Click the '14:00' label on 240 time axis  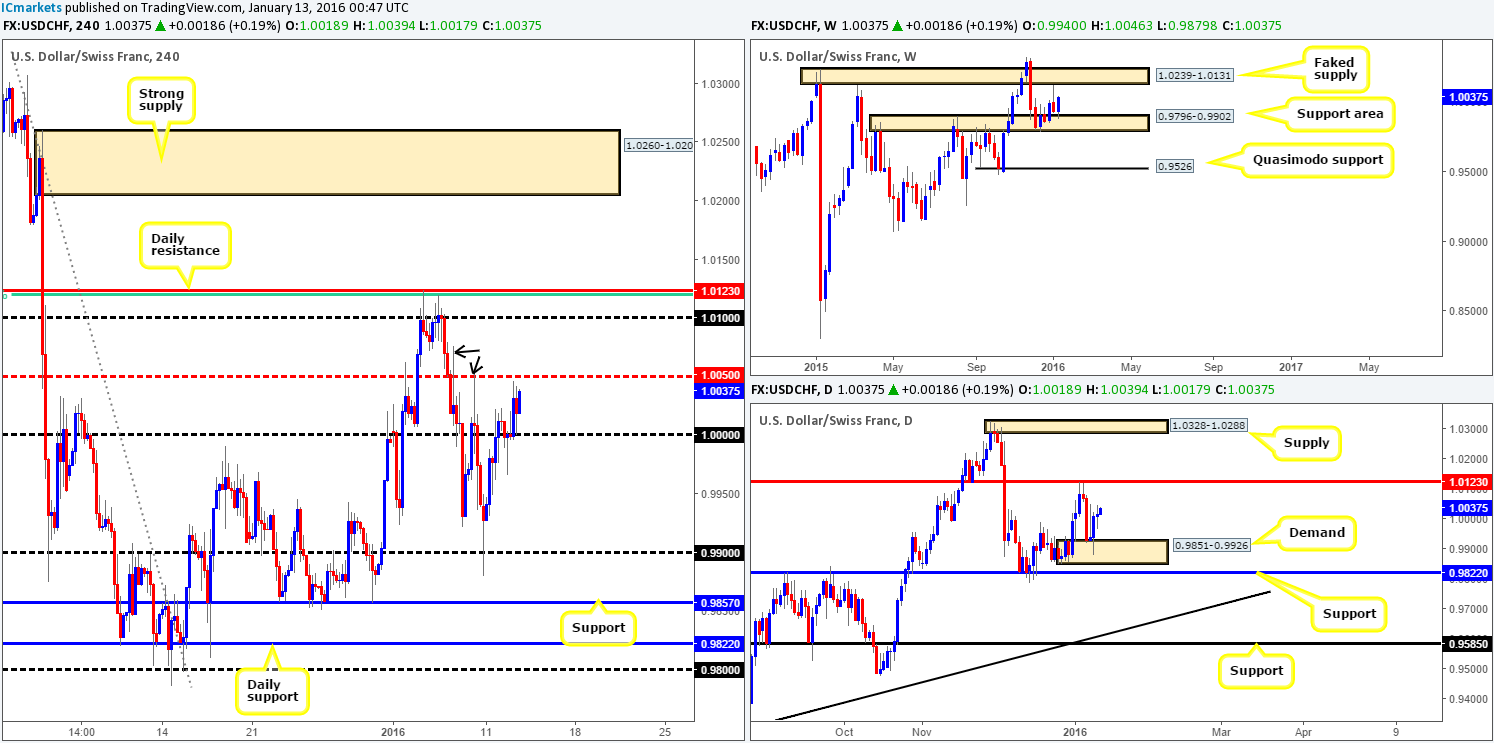(82, 732)
